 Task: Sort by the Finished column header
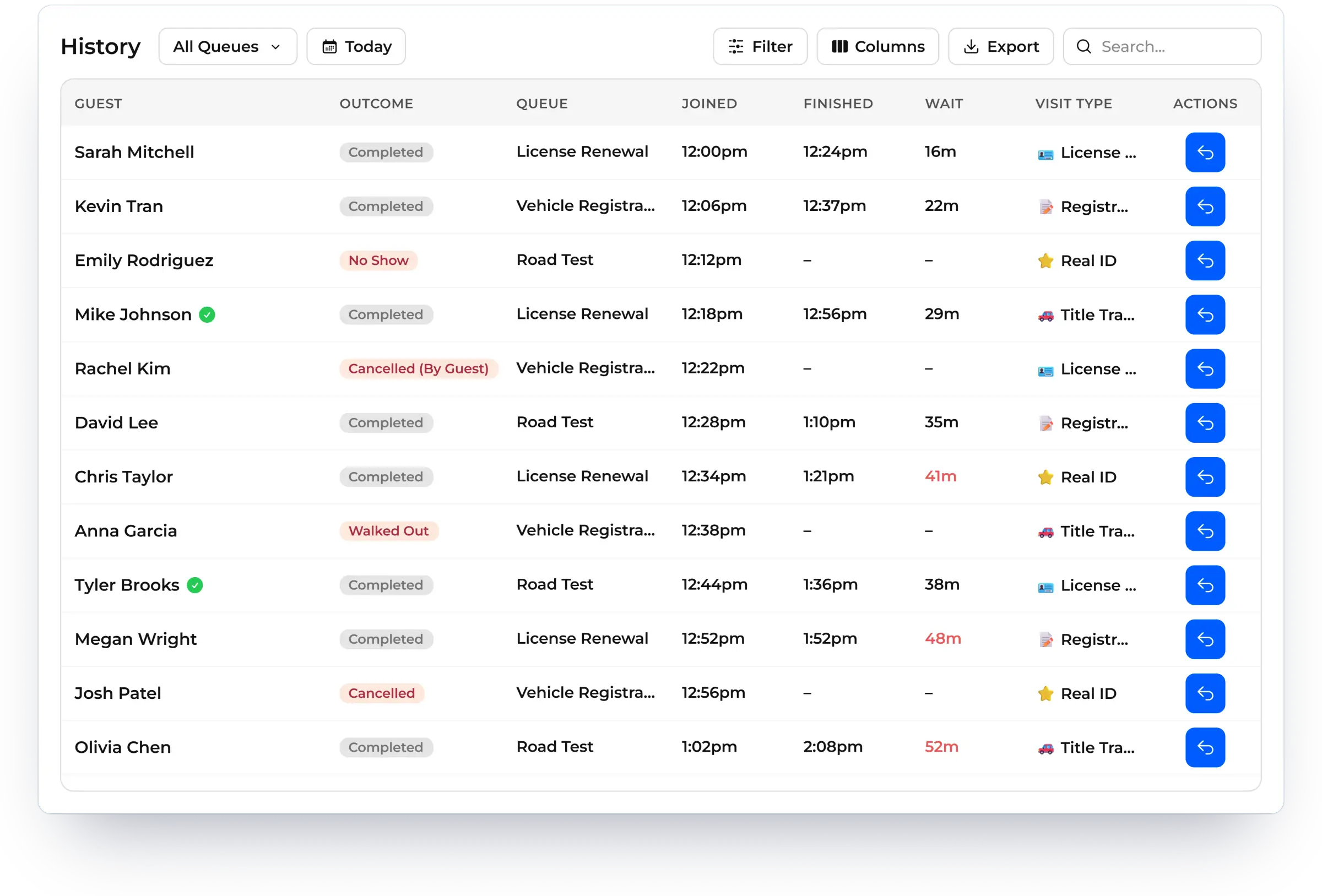pos(838,104)
